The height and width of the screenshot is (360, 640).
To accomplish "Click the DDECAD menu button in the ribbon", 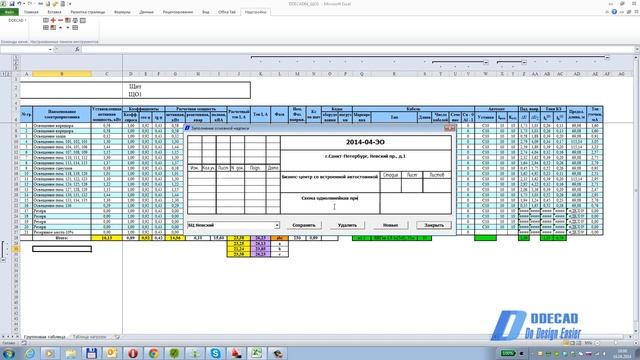I will coord(17,20).
